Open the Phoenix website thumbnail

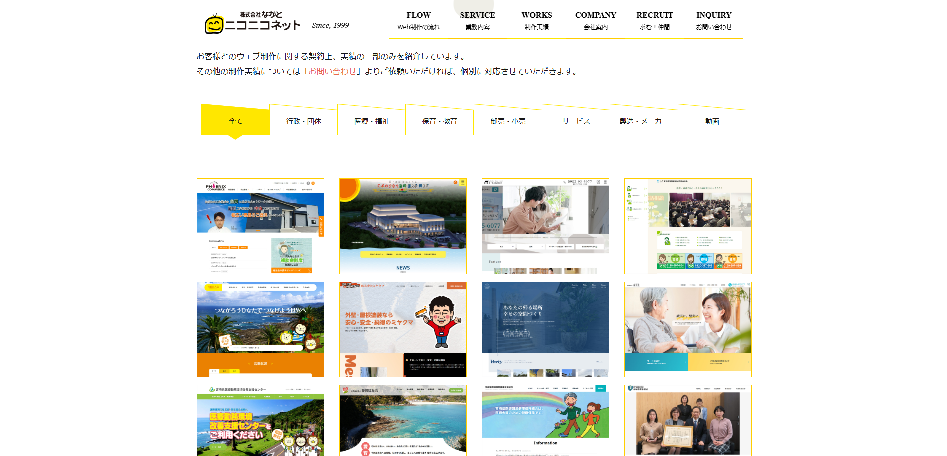tap(260, 226)
